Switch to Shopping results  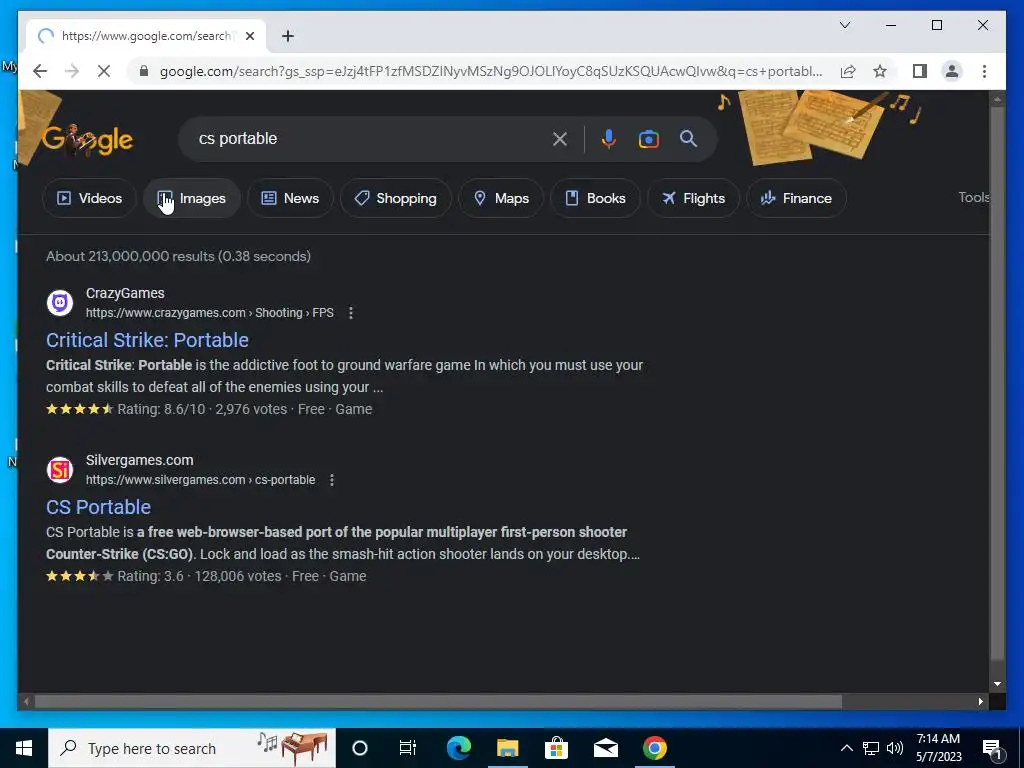pos(395,198)
